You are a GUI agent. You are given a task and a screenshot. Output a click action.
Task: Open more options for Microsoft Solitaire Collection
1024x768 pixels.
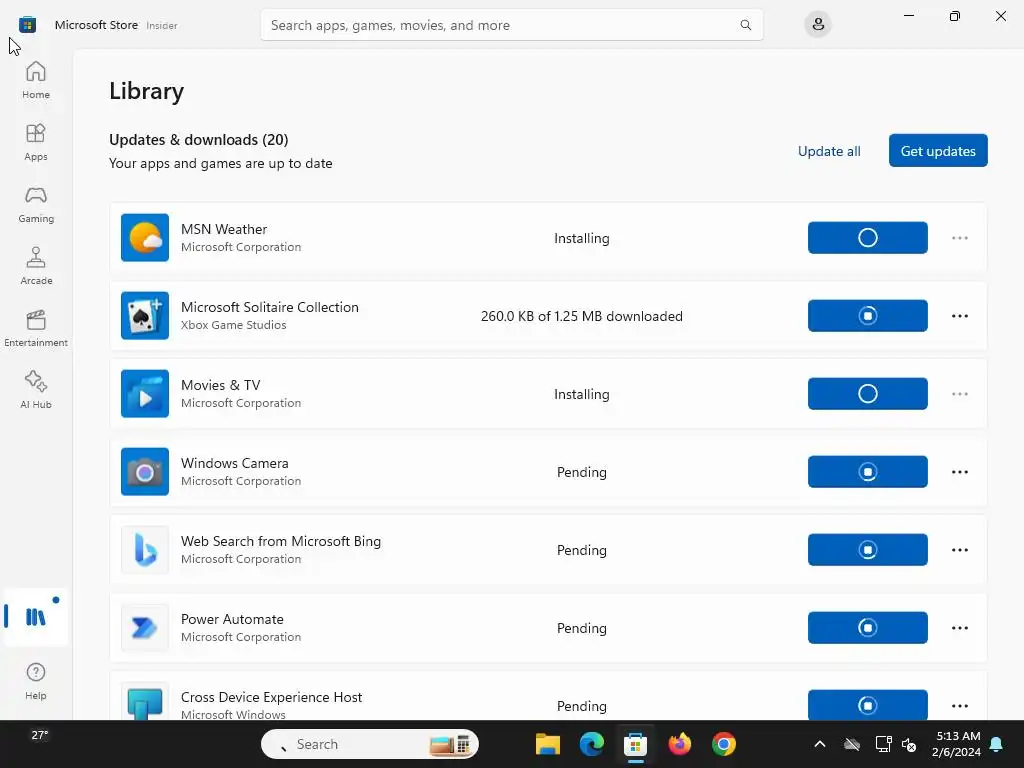(x=959, y=316)
